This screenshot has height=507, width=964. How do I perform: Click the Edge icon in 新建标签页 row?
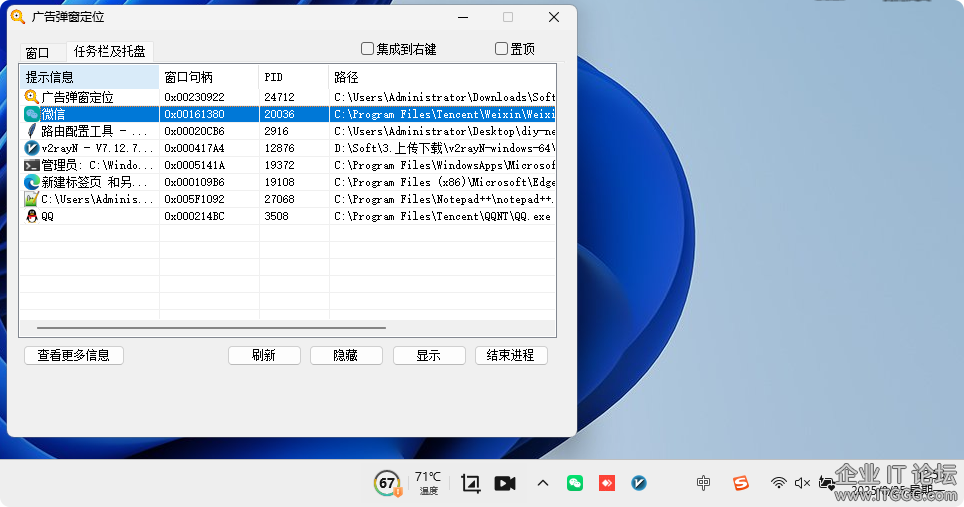[31, 182]
